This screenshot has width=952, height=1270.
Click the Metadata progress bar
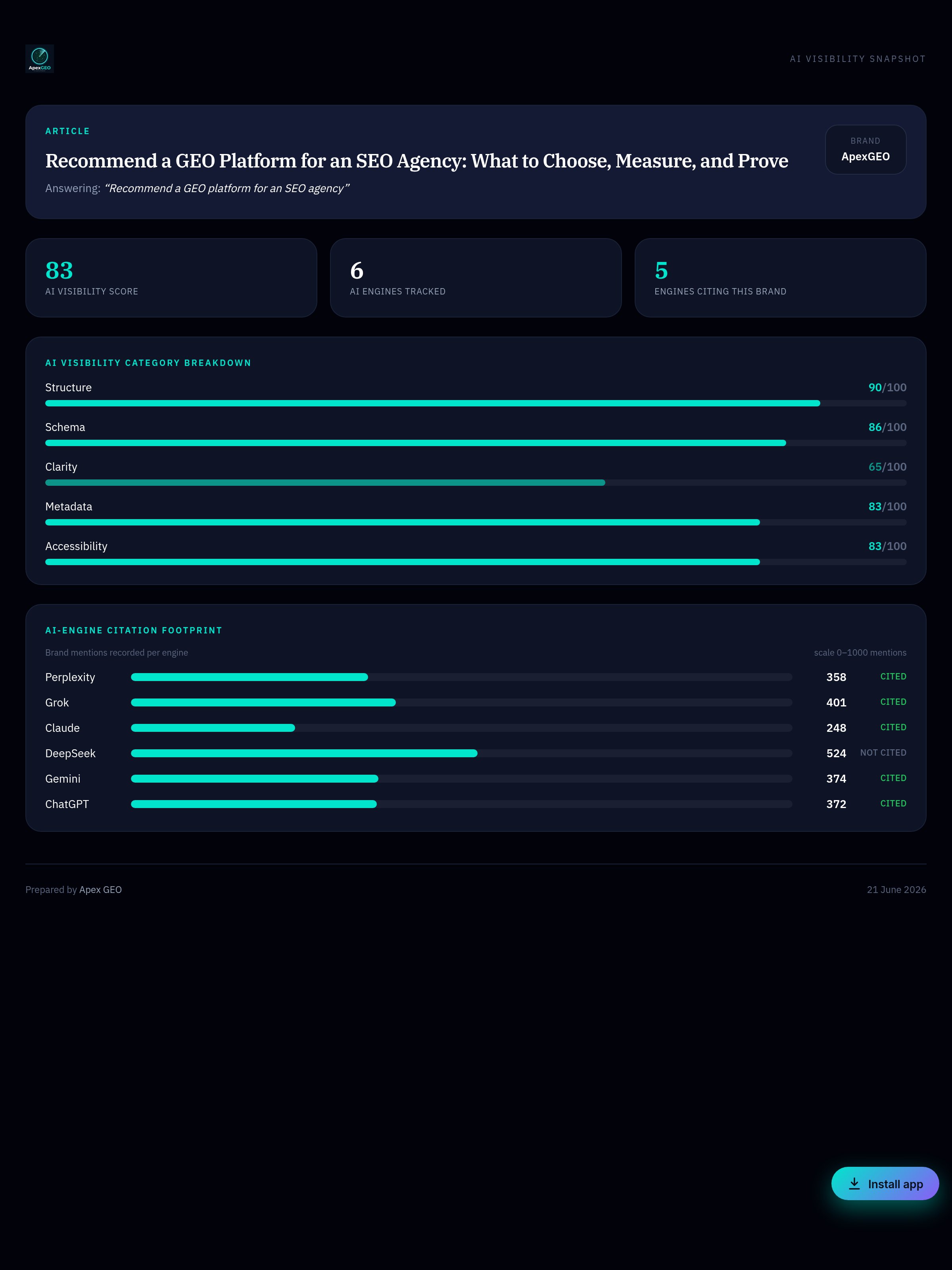pyautogui.click(x=476, y=522)
